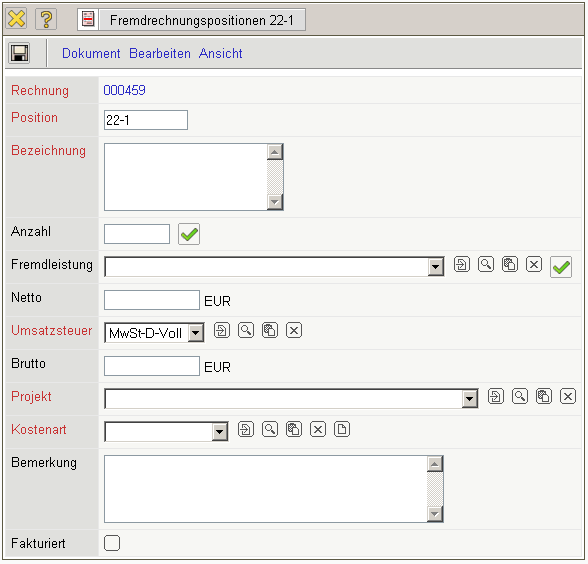
Task: Open the Ansicht menu
Action: pyautogui.click(x=220, y=53)
